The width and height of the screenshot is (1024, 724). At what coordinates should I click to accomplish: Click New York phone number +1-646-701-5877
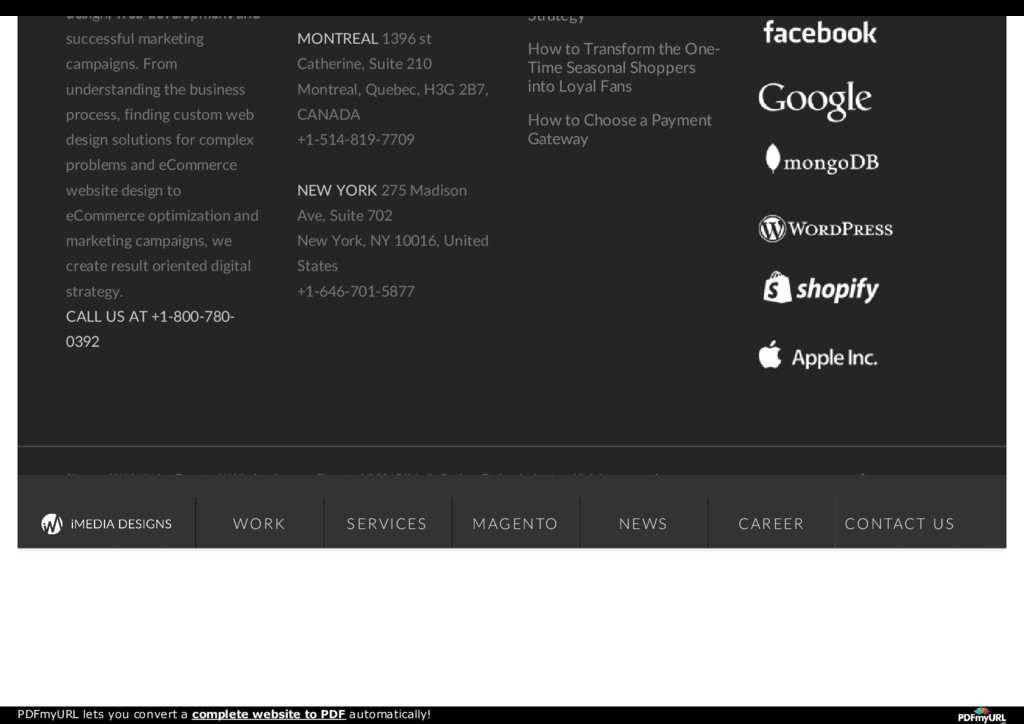tap(356, 291)
